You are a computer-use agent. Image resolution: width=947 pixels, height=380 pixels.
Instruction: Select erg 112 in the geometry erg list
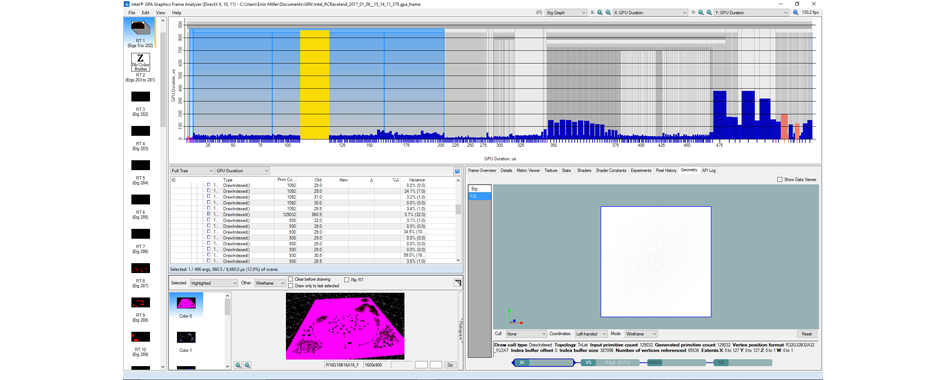pos(480,196)
